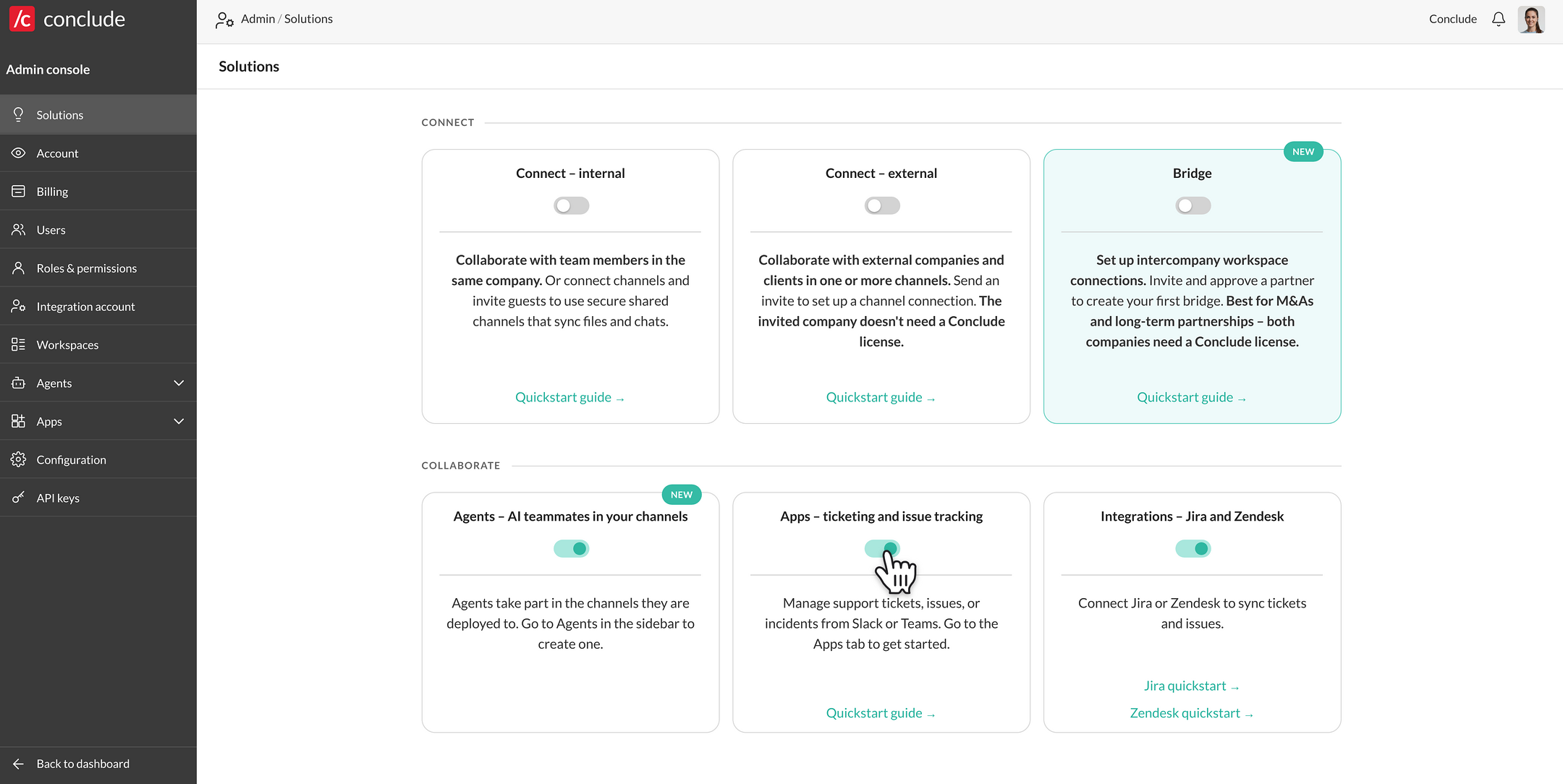Click the Admin breadcrumb link
1563x784 pixels.
[x=258, y=19]
